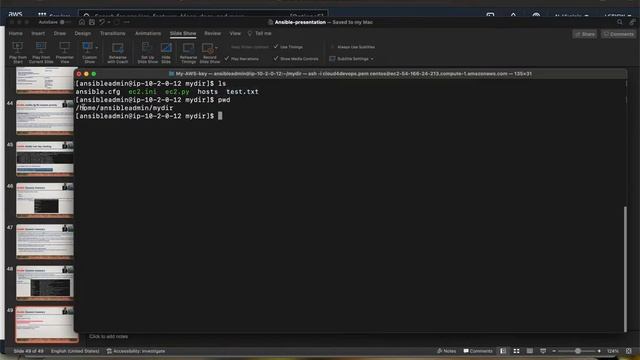Screen dimensions: 640x360
Task: Open the Home ribbon tab
Action: pos(16,33)
